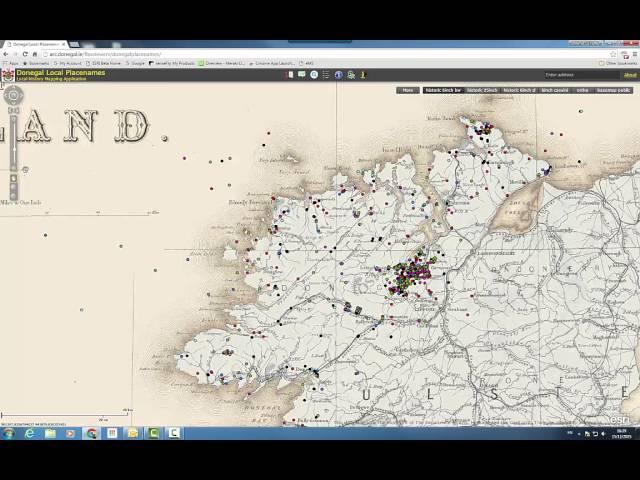Screen dimensions: 640x480
Task: Open the My Account bookmark
Action: click(x=68, y=63)
